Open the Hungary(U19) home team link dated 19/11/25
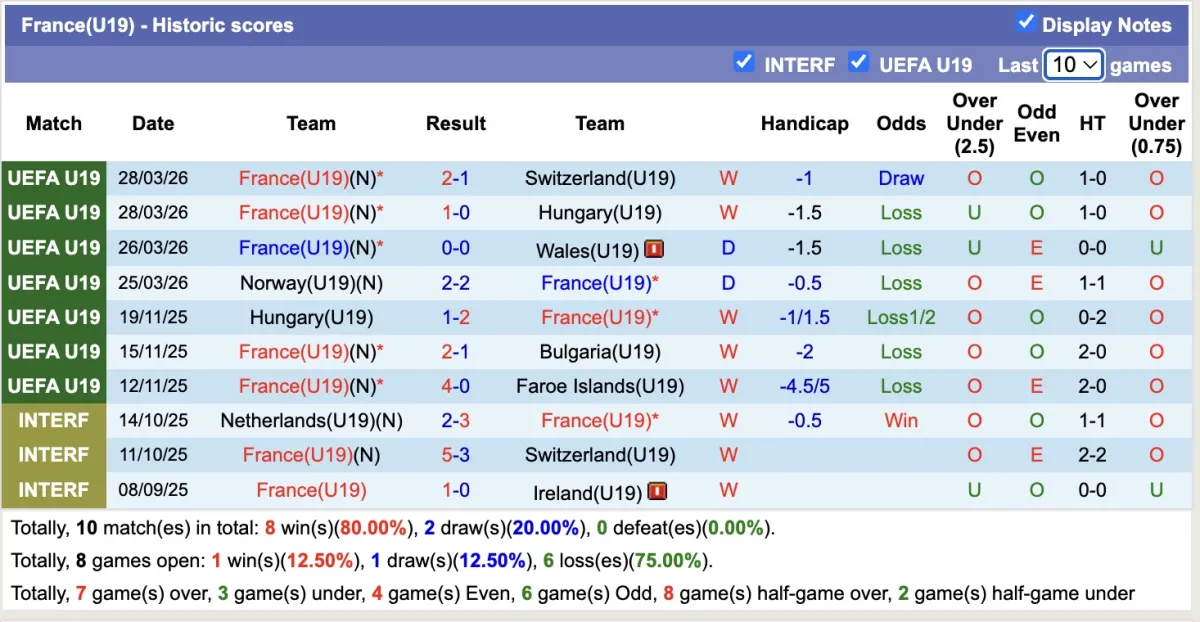 click(311, 318)
